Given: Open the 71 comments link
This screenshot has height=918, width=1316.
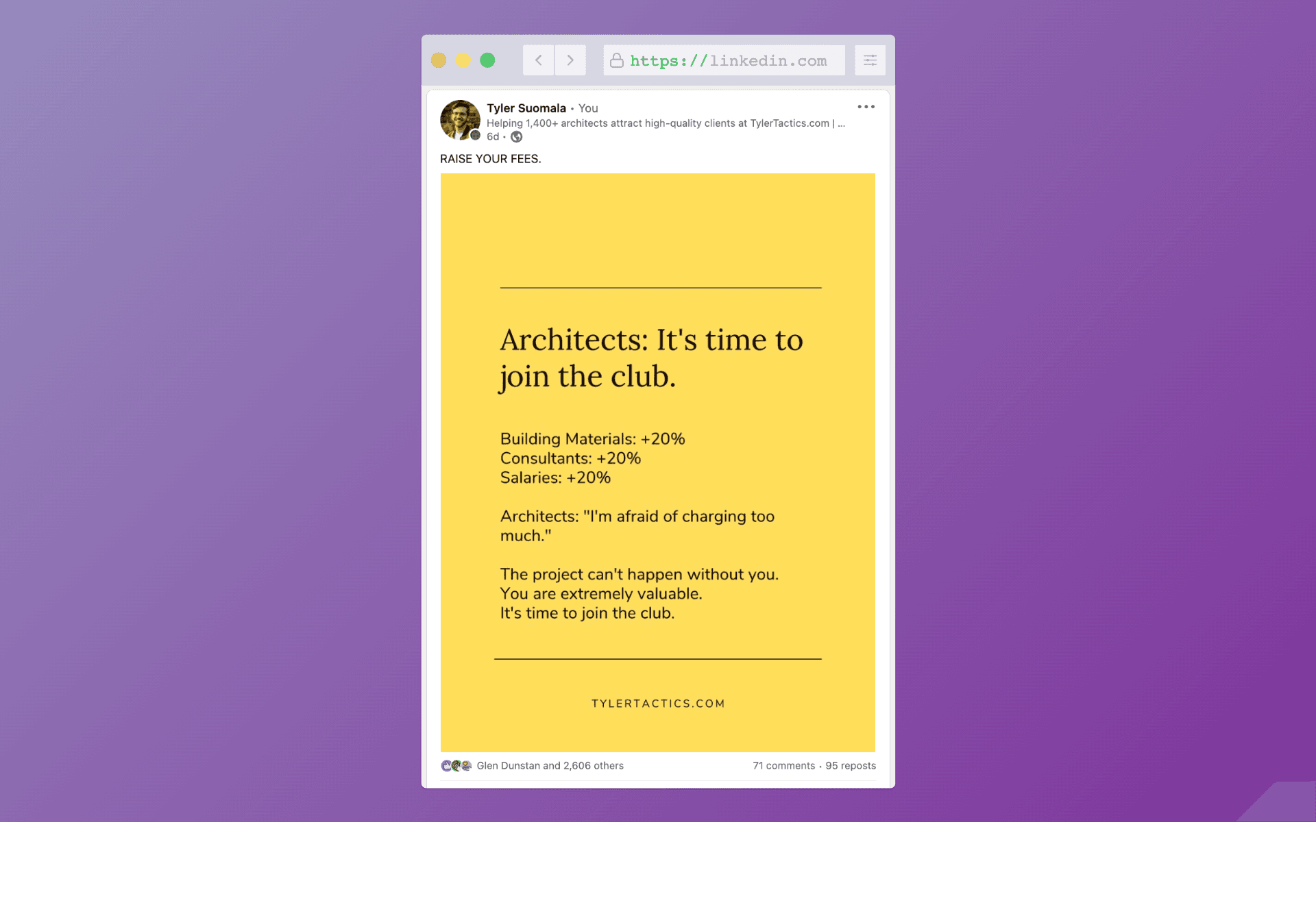Looking at the screenshot, I should pyautogui.click(x=783, y=766).
